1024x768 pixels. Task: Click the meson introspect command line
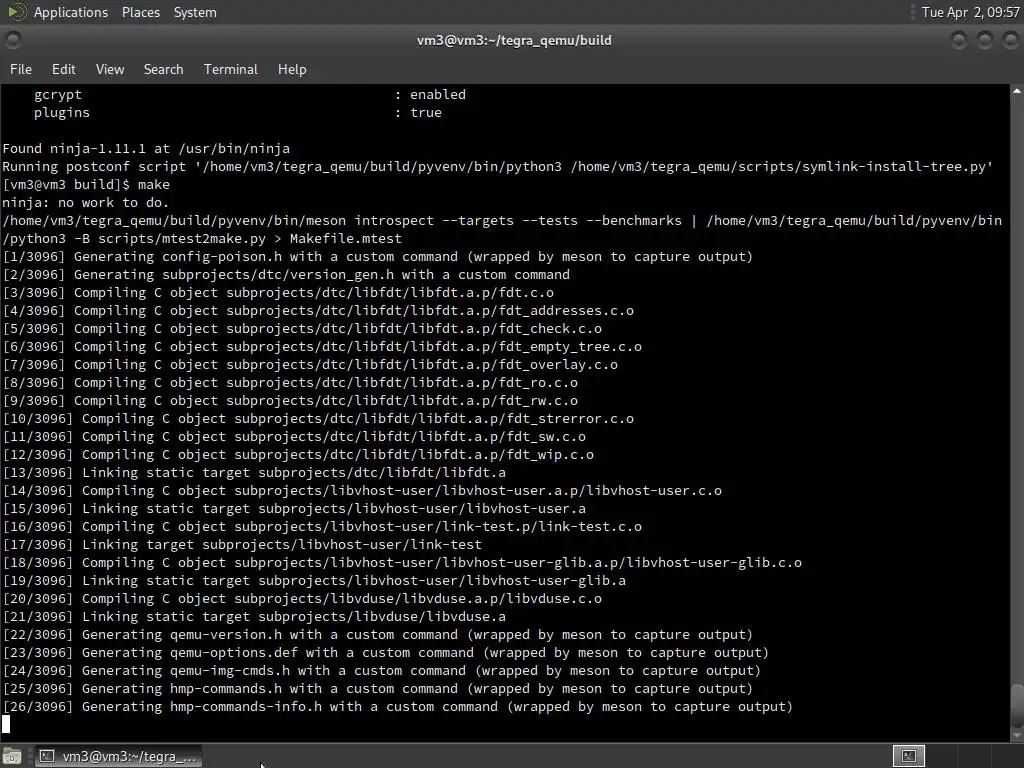tap(502, 229)
